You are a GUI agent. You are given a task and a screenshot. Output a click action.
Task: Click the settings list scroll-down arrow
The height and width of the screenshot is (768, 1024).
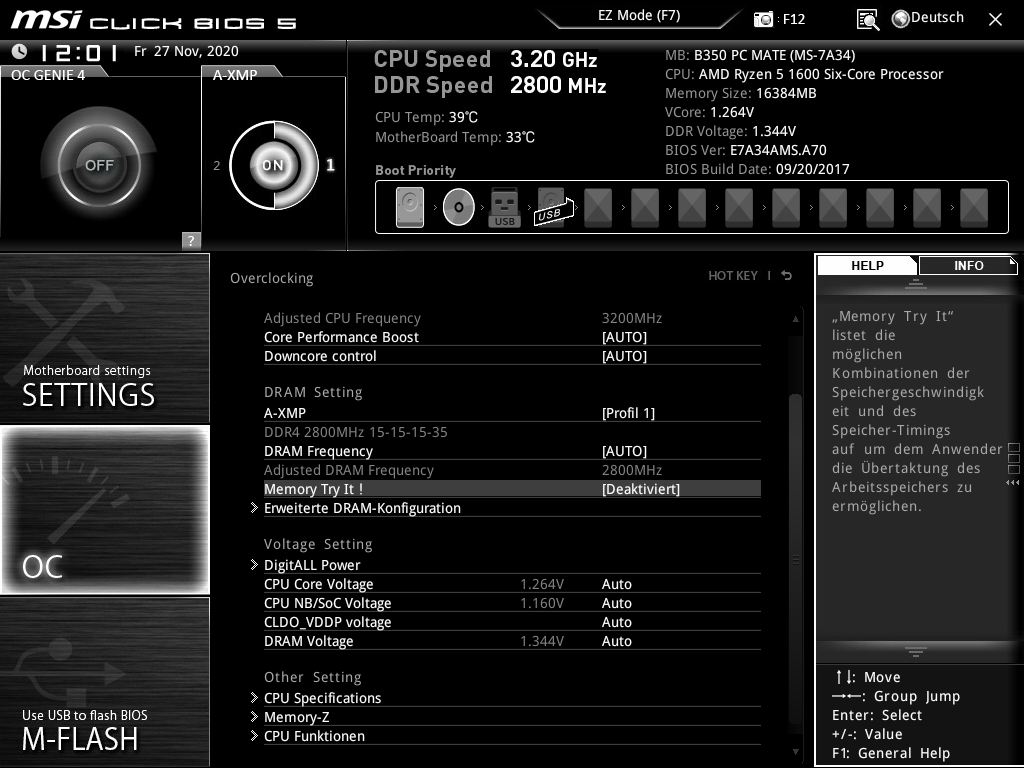[x=795, y=752]
